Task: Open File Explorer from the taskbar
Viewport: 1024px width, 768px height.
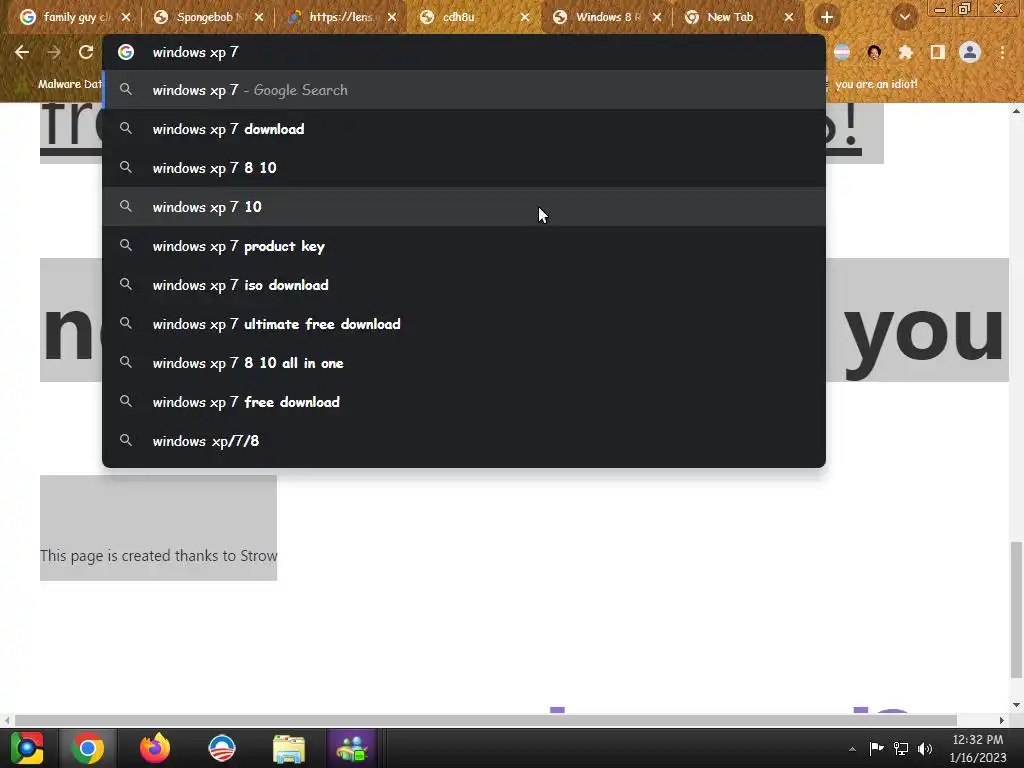Action: pos(289,748)
